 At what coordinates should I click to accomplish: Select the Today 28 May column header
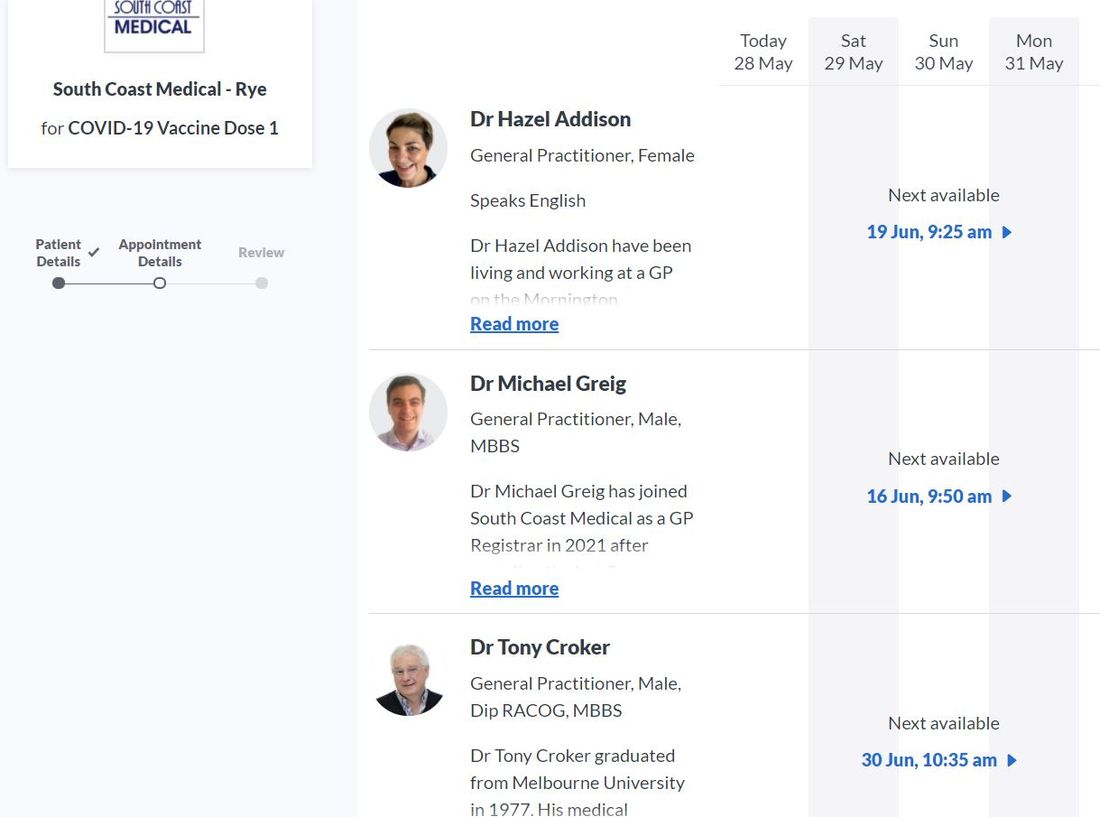(x=763, y=52)
